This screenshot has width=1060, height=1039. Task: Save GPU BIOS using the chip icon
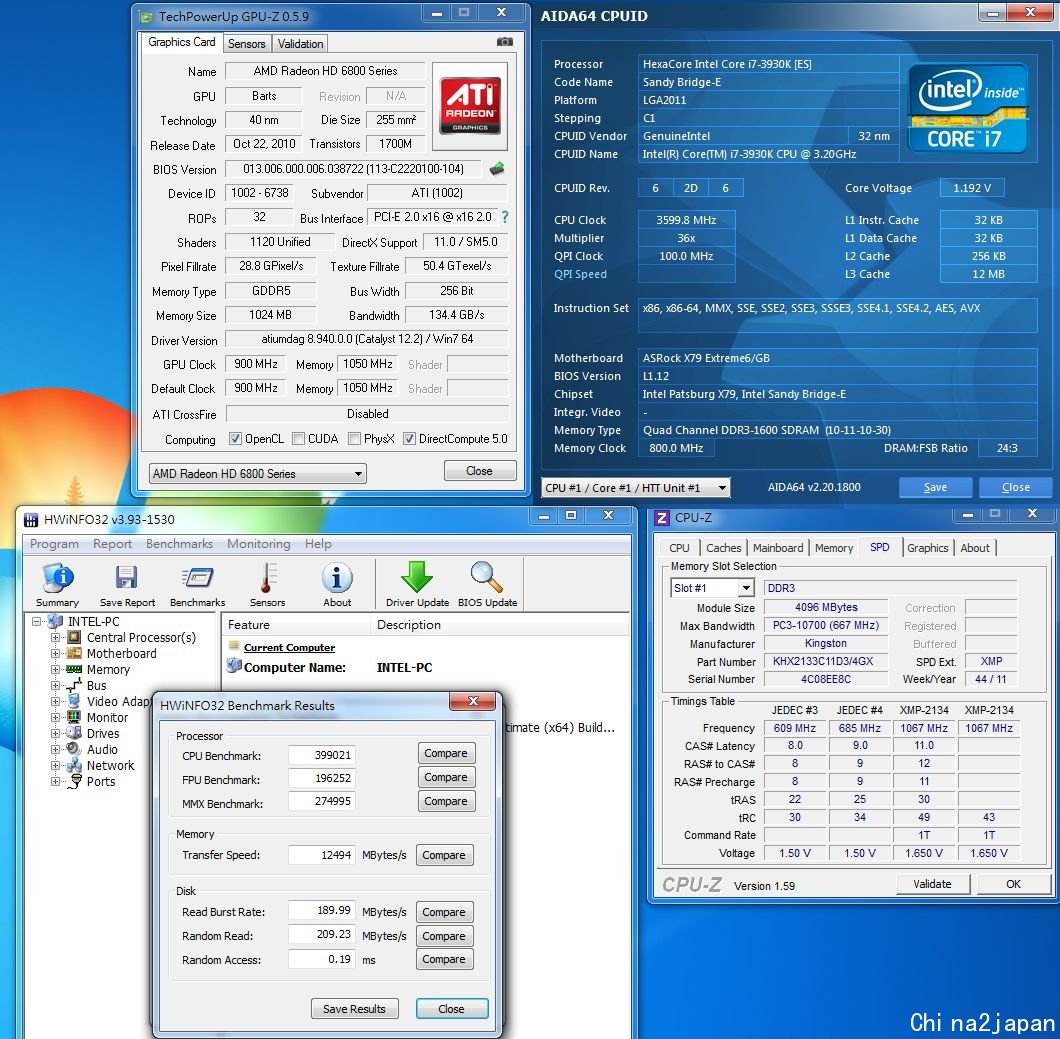point(497,168)
